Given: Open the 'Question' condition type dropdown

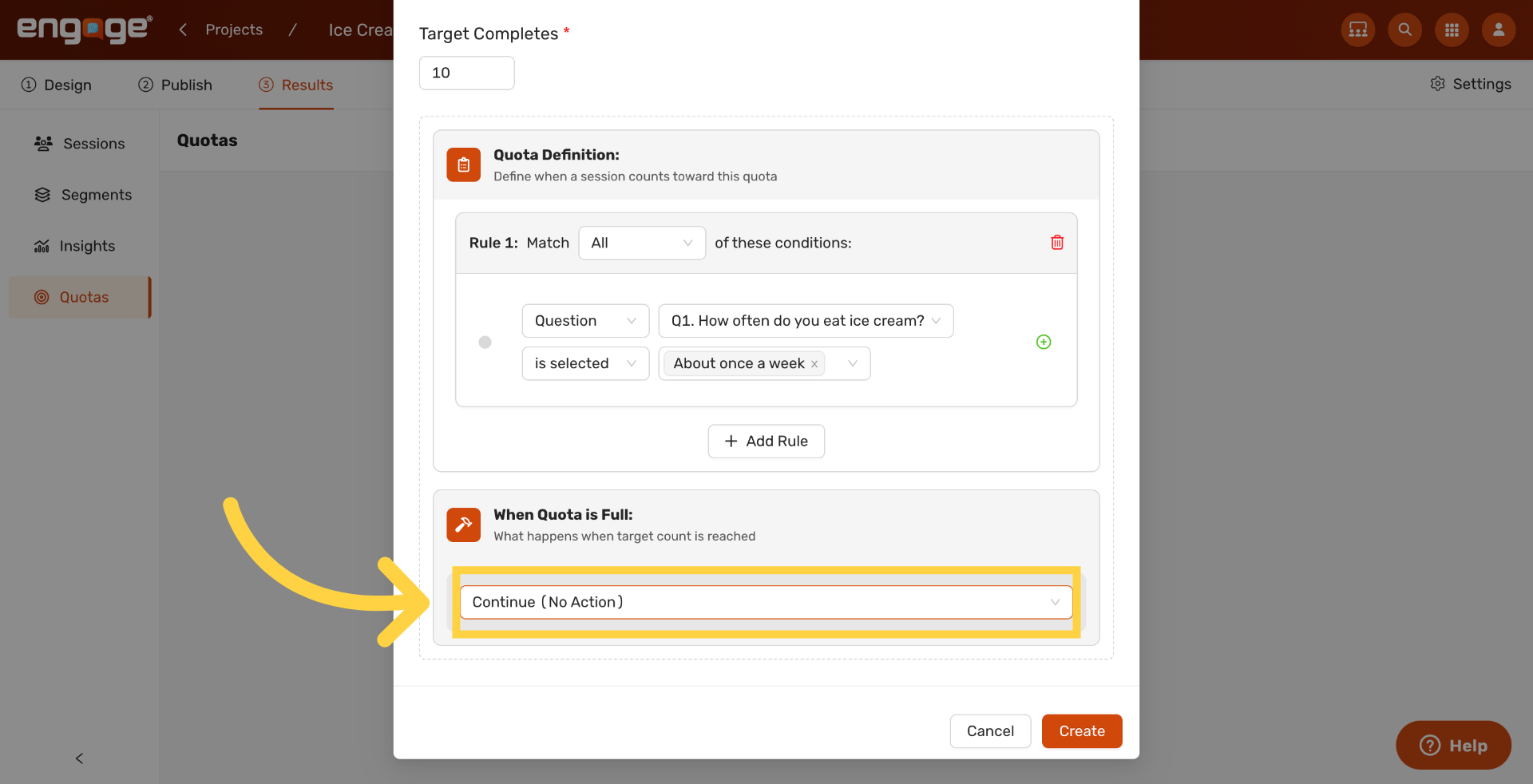Looking at the screenshot, I should [585, 321].
